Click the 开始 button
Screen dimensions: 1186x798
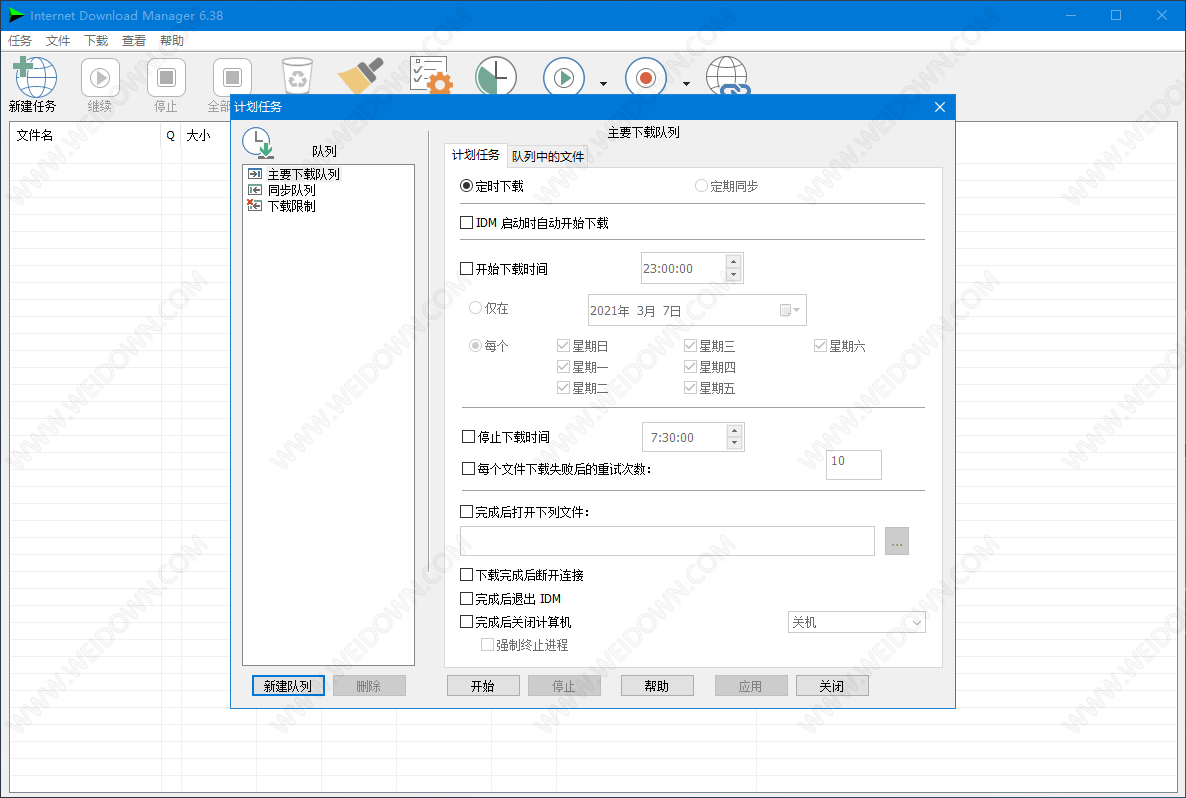click(x=483, y=686)
